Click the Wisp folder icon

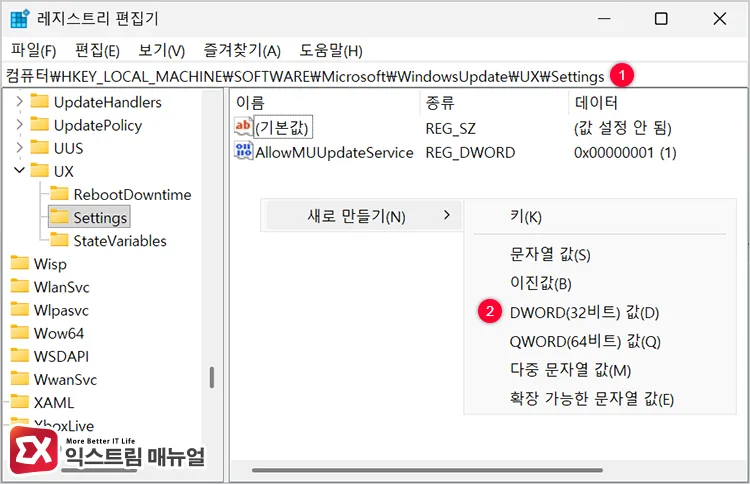coord(20,263)
